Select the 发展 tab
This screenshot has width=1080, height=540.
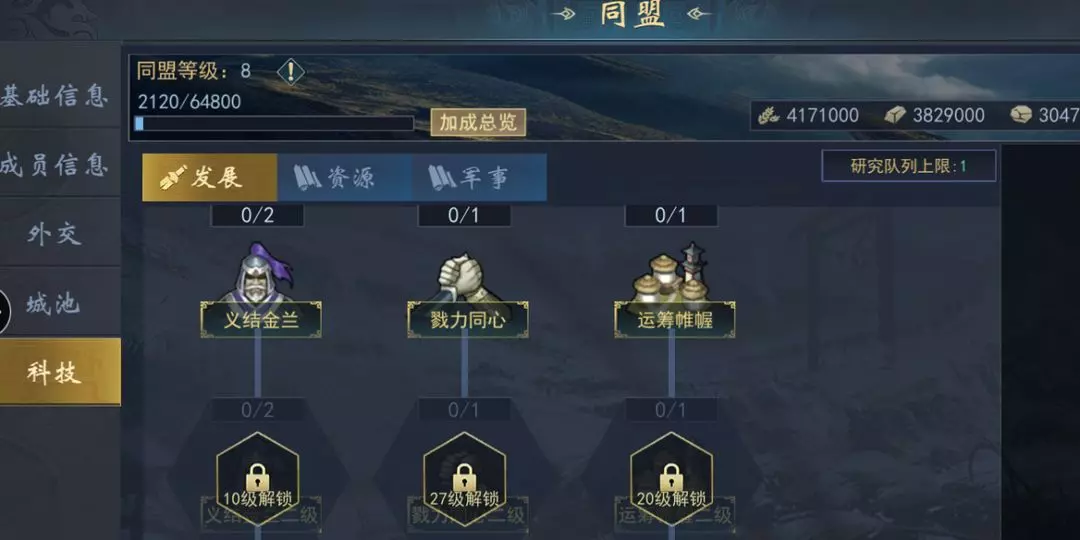[209, 178]
